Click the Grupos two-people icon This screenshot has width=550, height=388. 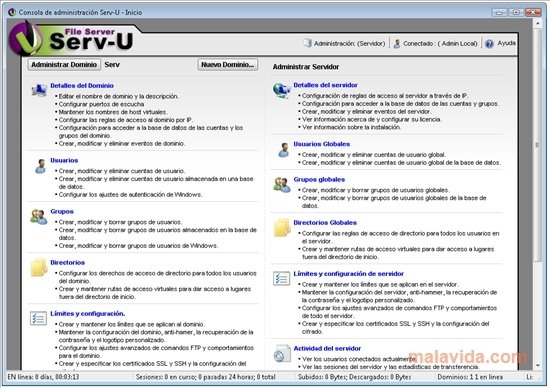click(39, 217)
